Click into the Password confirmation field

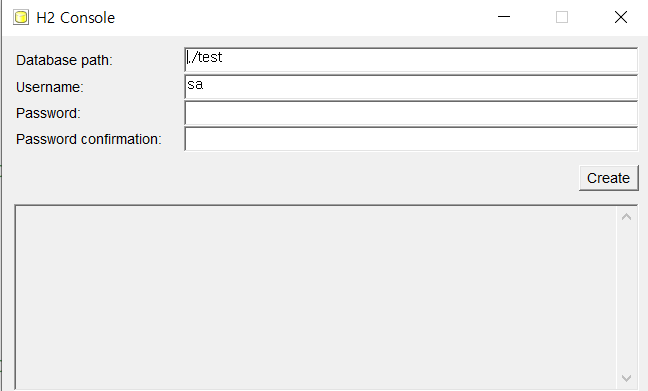click(411, 139)
